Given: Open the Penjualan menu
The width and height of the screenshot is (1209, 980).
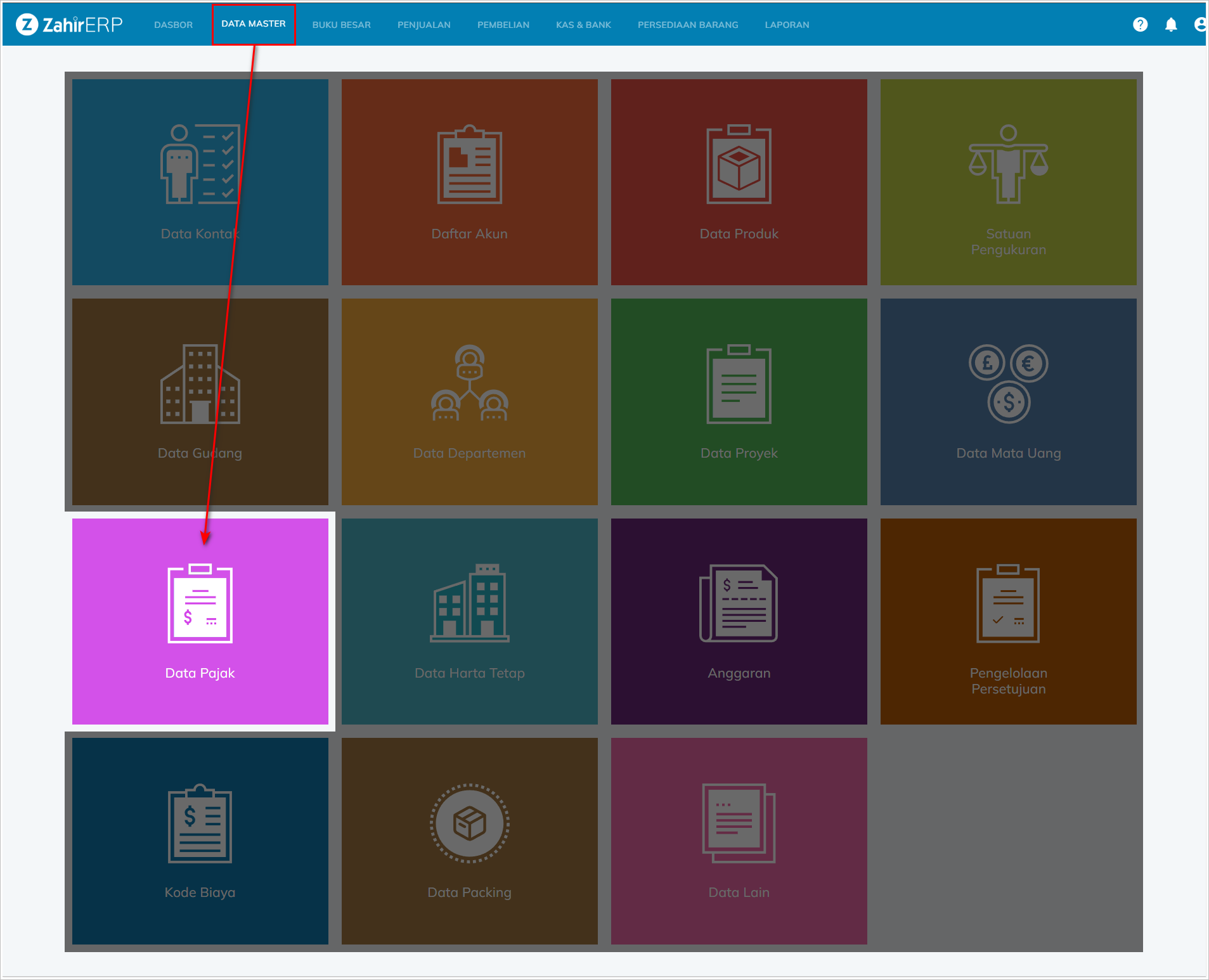Looking at the screenshot, I should click(423, 25).
